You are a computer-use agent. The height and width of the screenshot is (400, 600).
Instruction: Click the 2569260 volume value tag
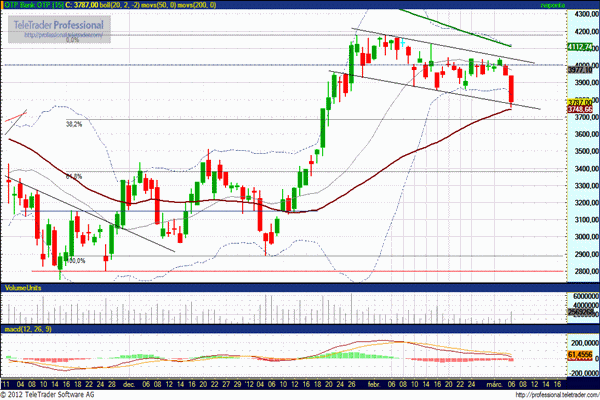[581, 312]
